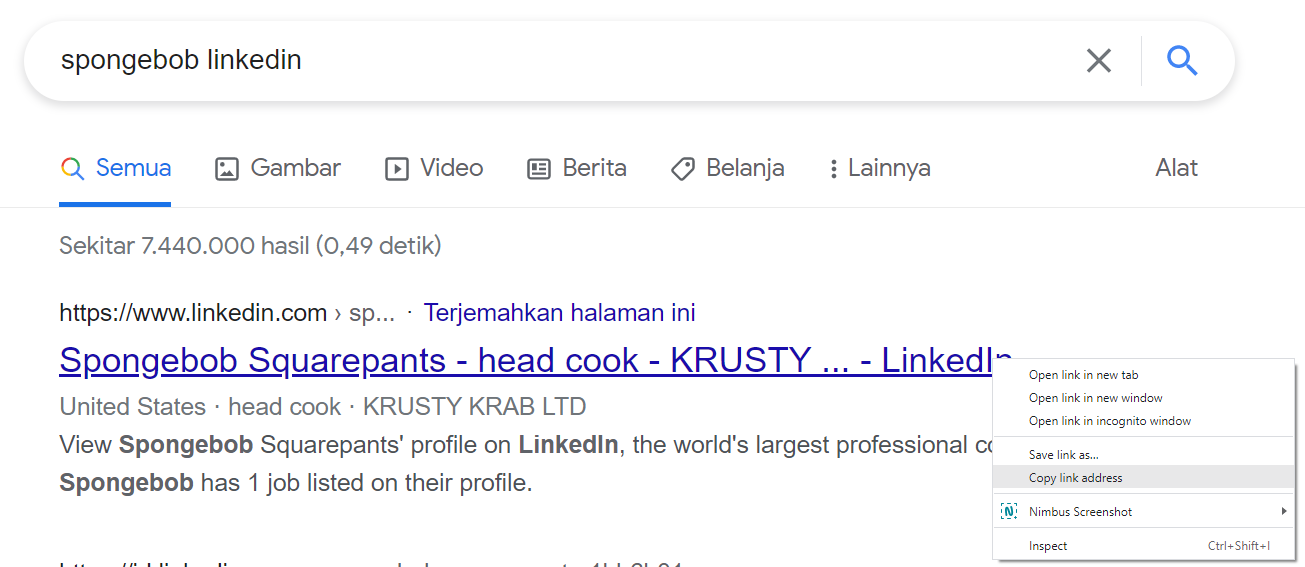Viewport: 1305px width, 567px height.
Task: Open the Alat tools button
Action: 1176,168
